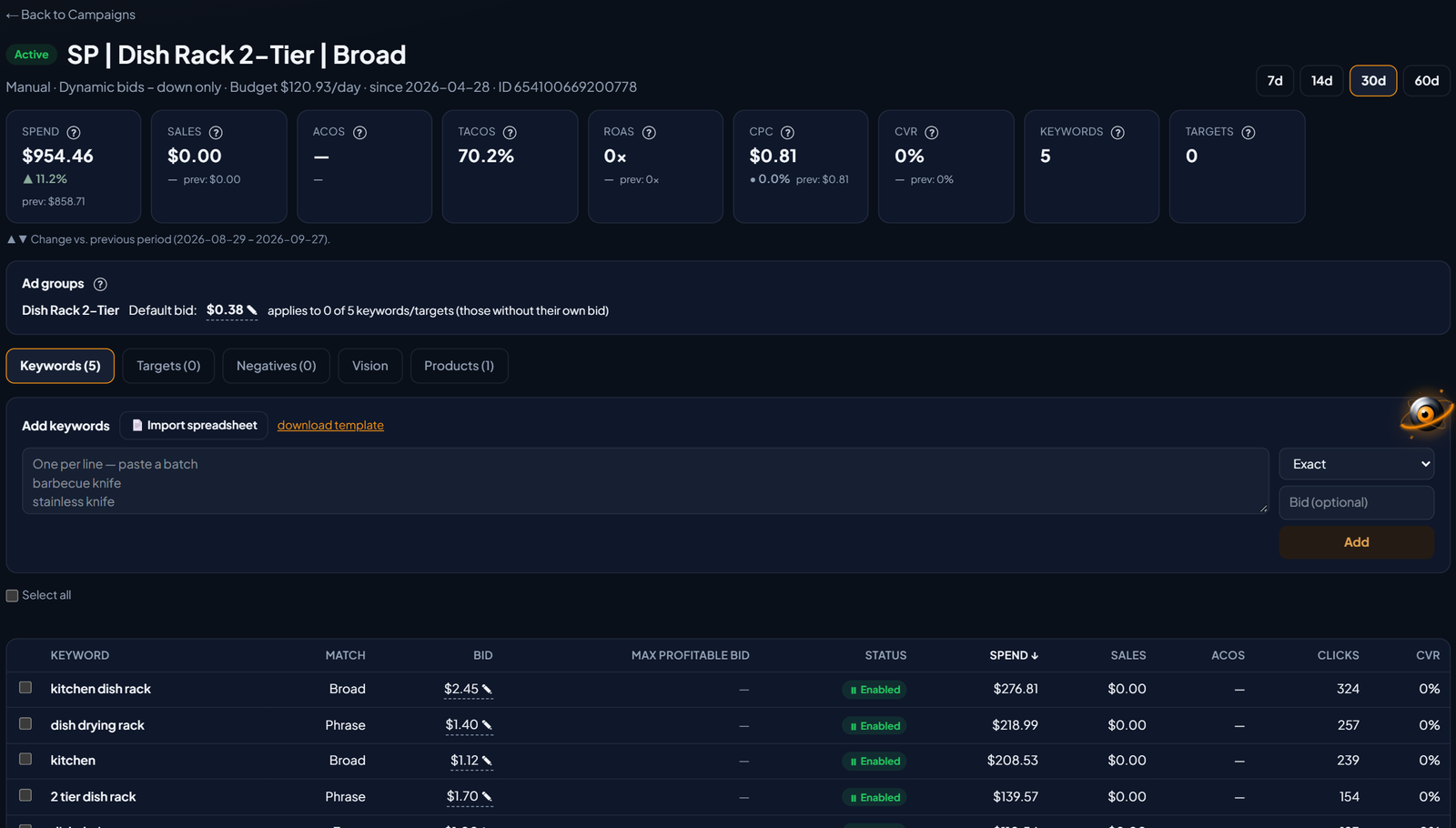Open the SALES help question-mark icon

click(x=216, y=133)
